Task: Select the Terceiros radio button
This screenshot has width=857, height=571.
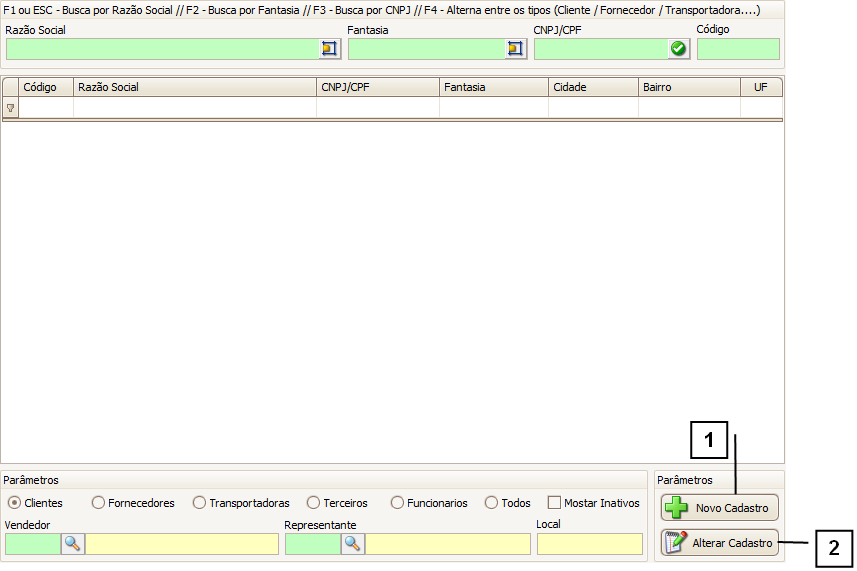Action: [314, 503]
